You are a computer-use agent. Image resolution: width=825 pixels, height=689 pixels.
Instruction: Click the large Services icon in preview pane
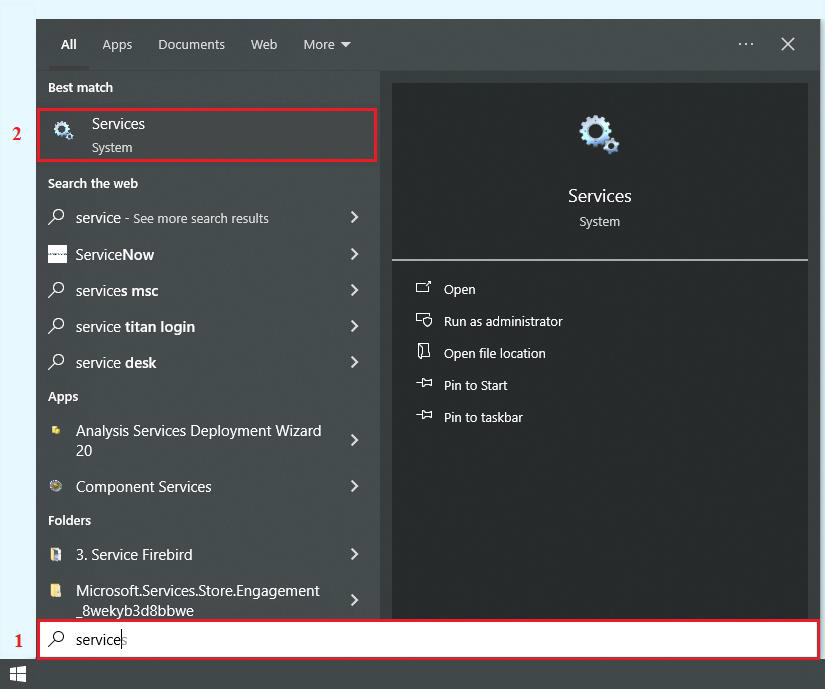click(599, 135)
